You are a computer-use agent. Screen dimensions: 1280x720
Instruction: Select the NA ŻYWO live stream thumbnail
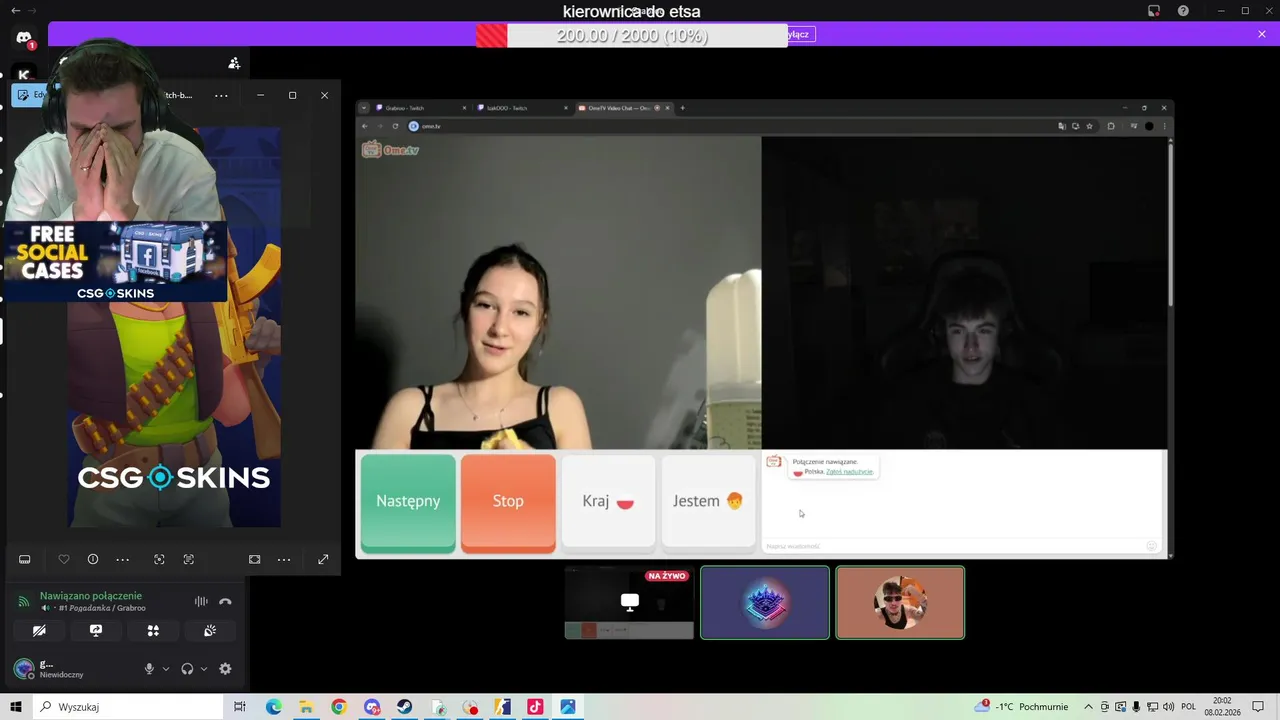pyautogui.click(x=629, y=602)
